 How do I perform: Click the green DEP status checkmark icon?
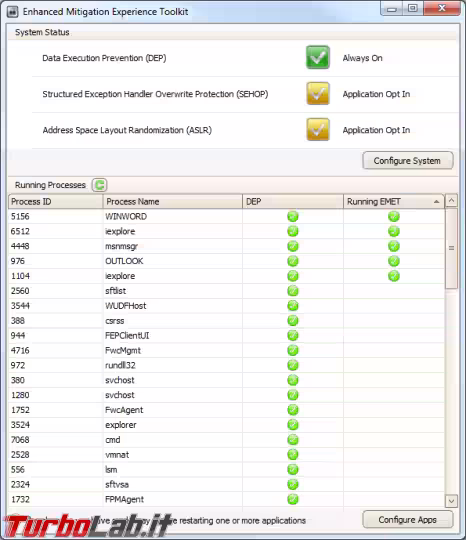[318, 57]
